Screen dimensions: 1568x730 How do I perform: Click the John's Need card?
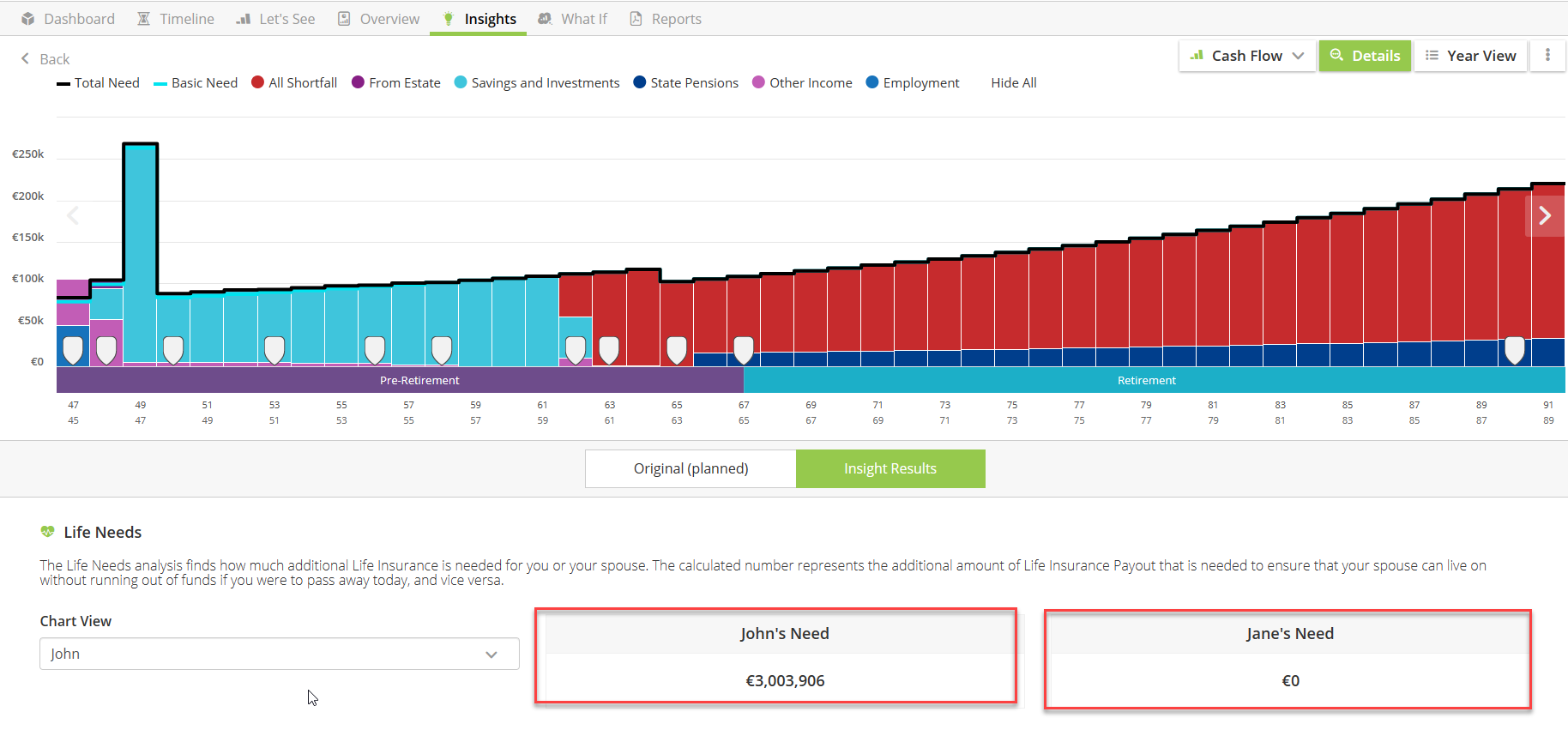pos(776,656)
